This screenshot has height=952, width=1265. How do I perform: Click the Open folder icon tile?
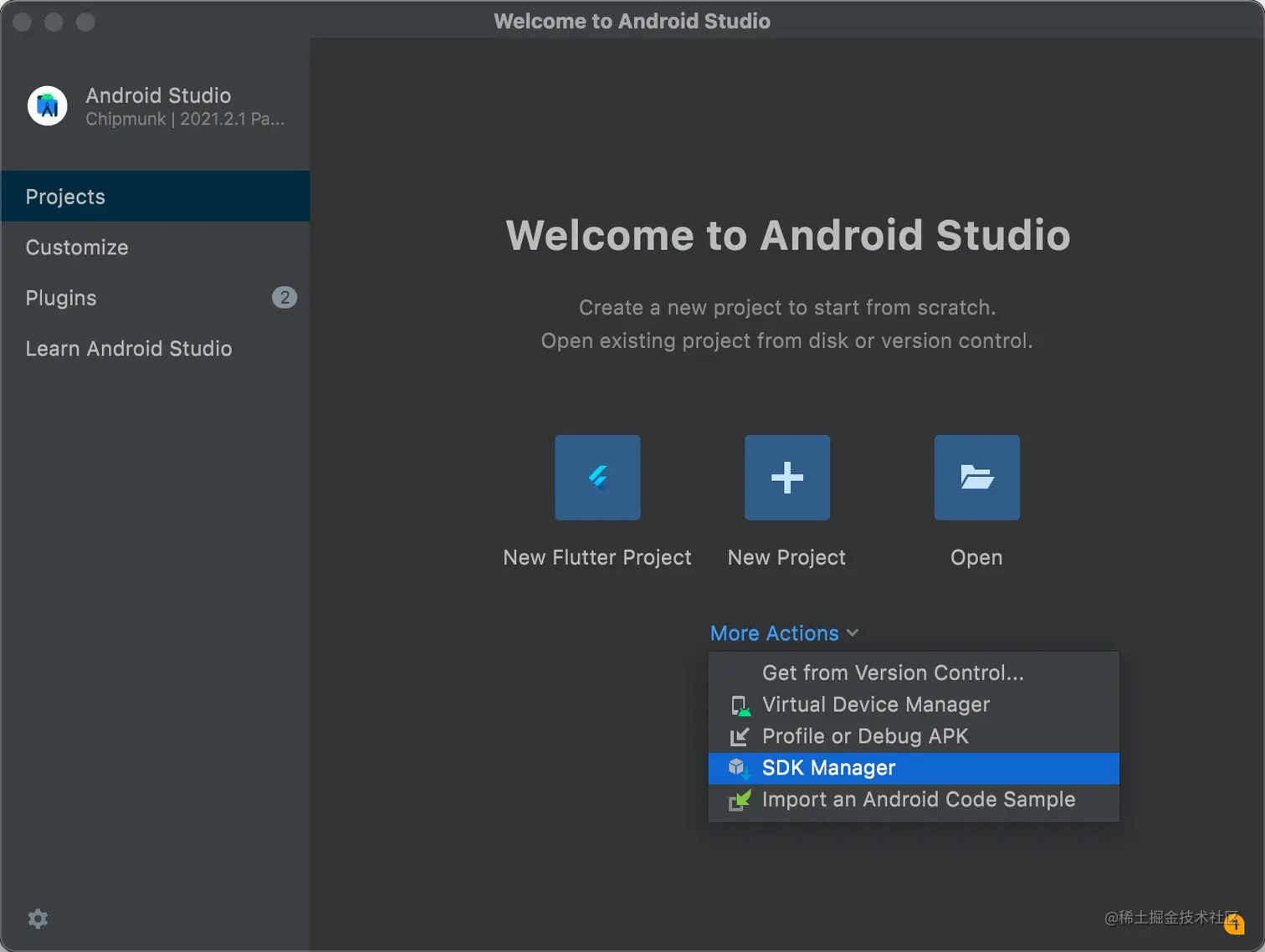977,478
